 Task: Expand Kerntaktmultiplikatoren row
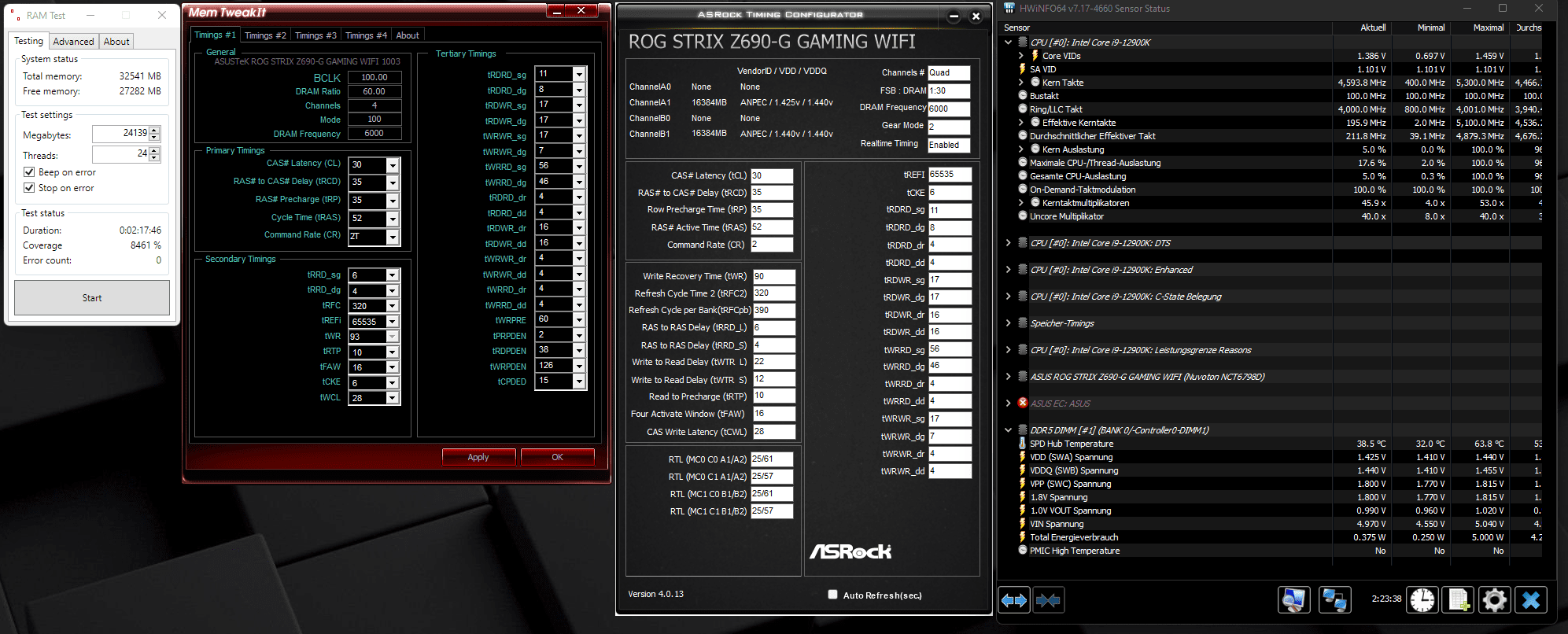(1021, 202)
